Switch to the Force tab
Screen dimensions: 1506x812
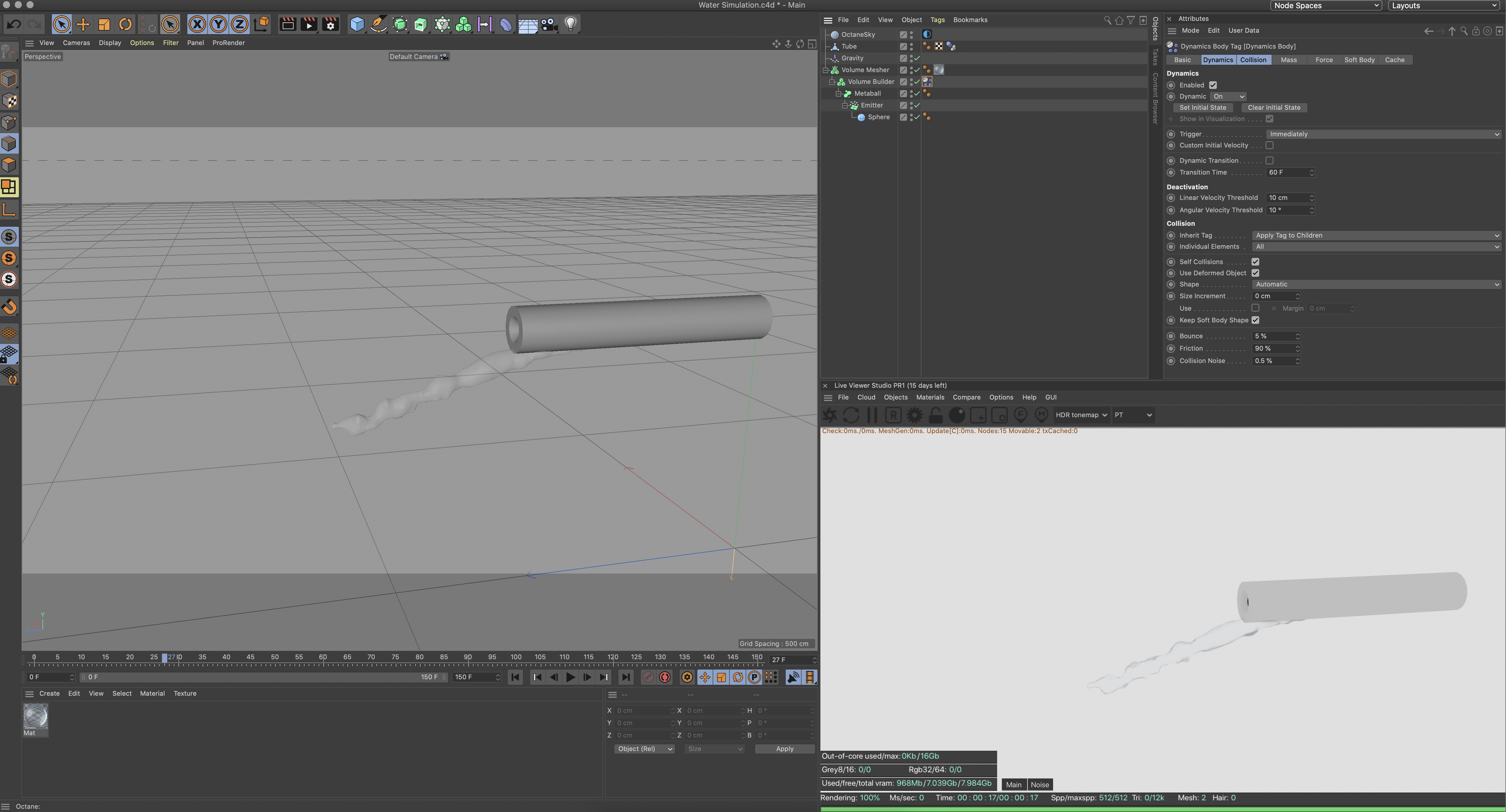[1324, 60]
